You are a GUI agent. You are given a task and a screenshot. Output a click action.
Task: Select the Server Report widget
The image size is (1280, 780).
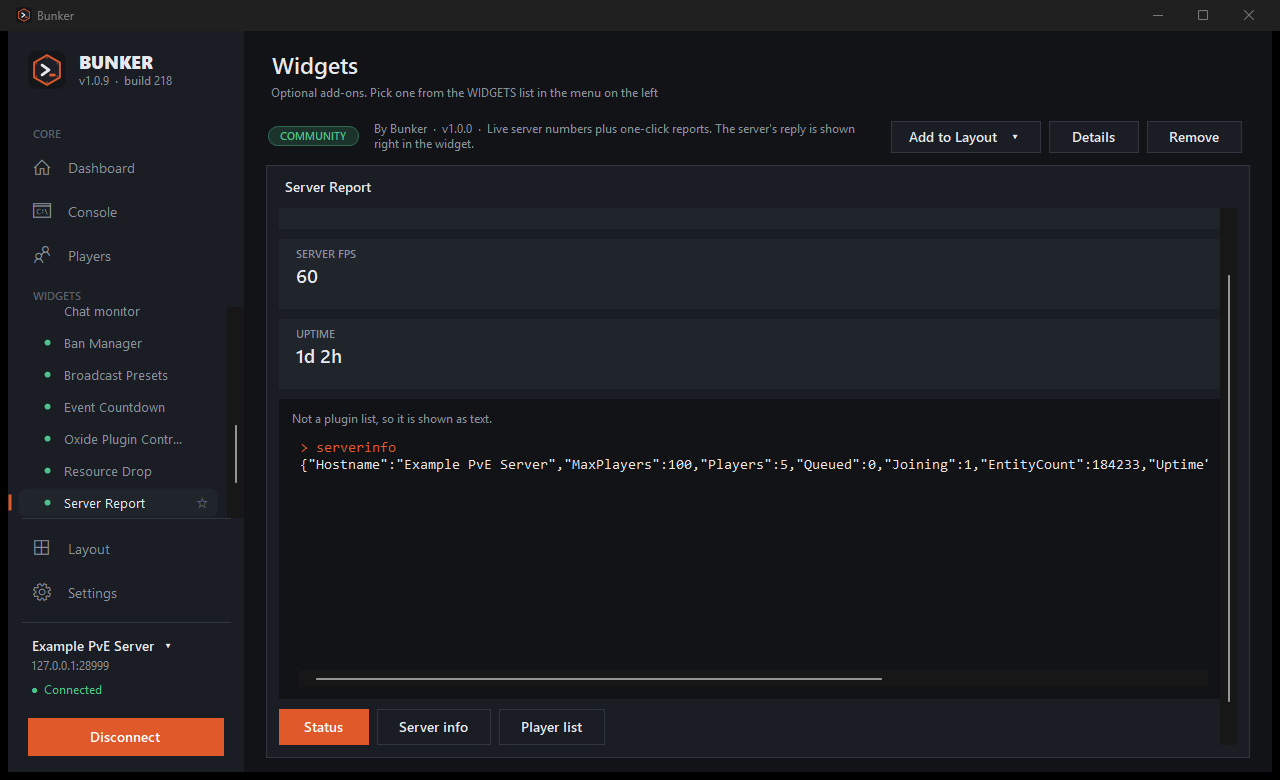[118, 503]
